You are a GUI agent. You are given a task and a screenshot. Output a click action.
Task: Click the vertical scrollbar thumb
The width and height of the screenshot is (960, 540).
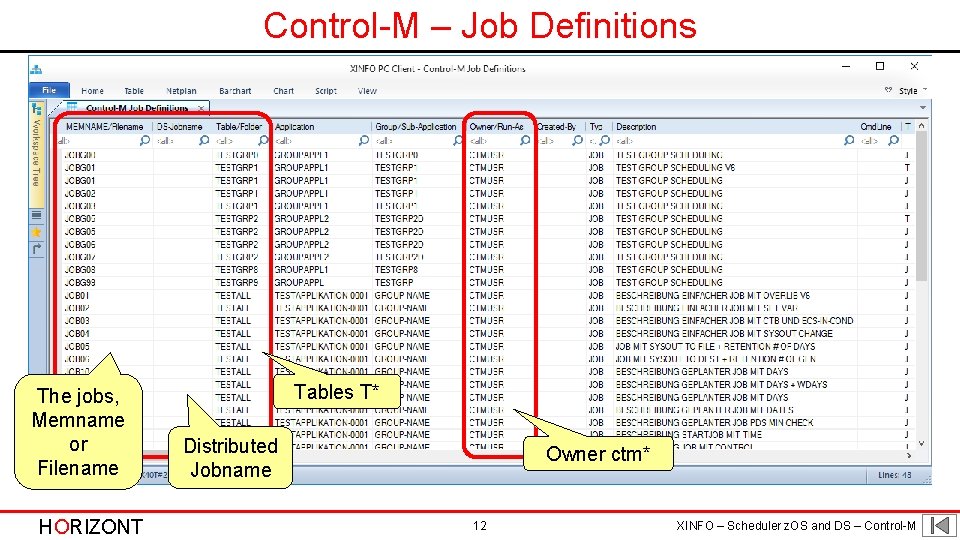921,206
